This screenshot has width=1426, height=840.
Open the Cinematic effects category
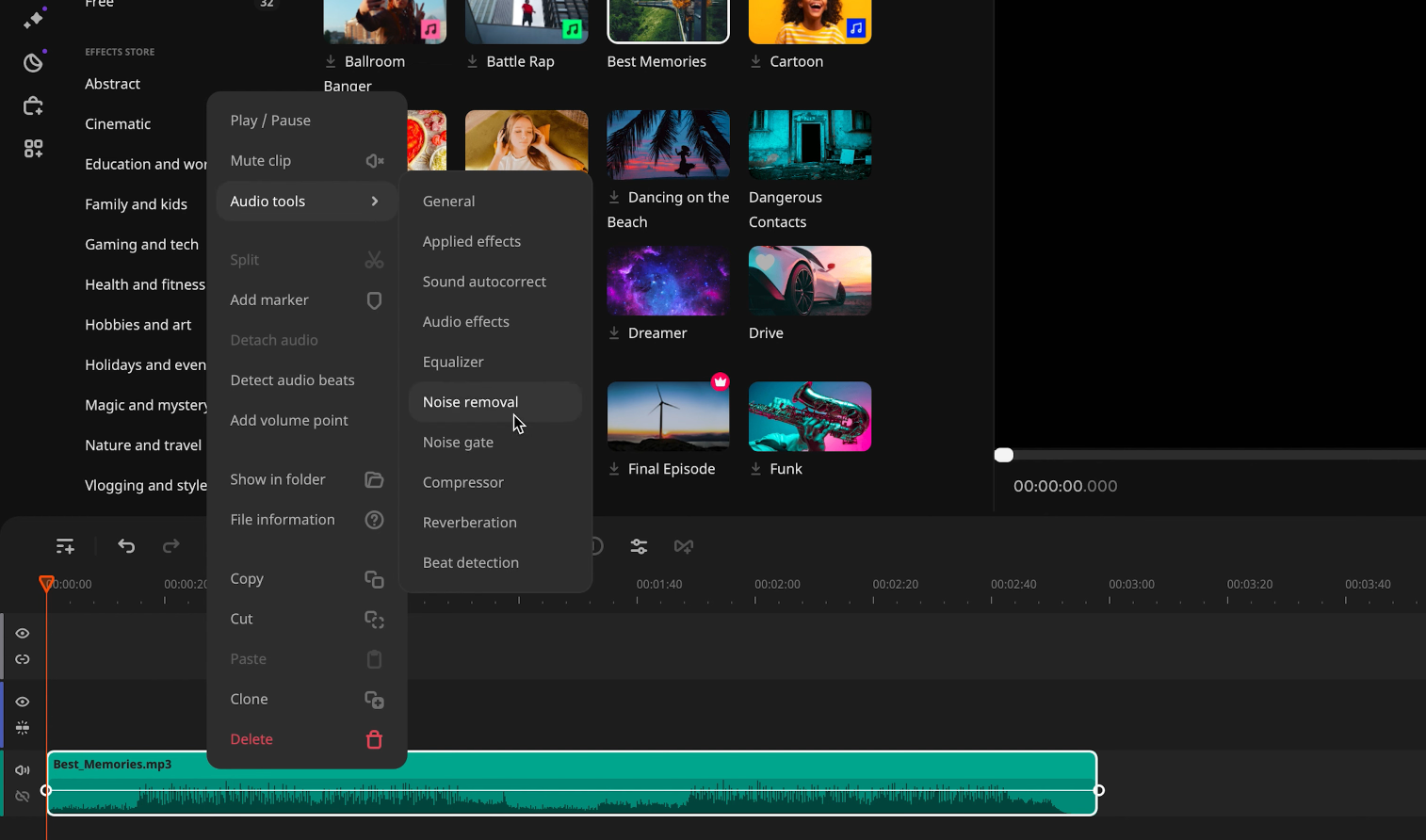coord(118,124)
